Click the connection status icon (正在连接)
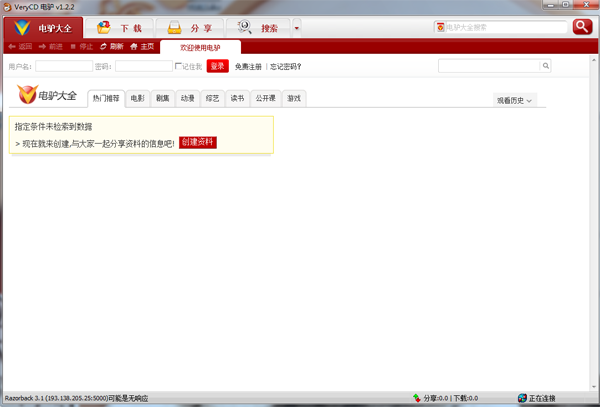The height and width of the screenshot is (407, 600). 522,398
